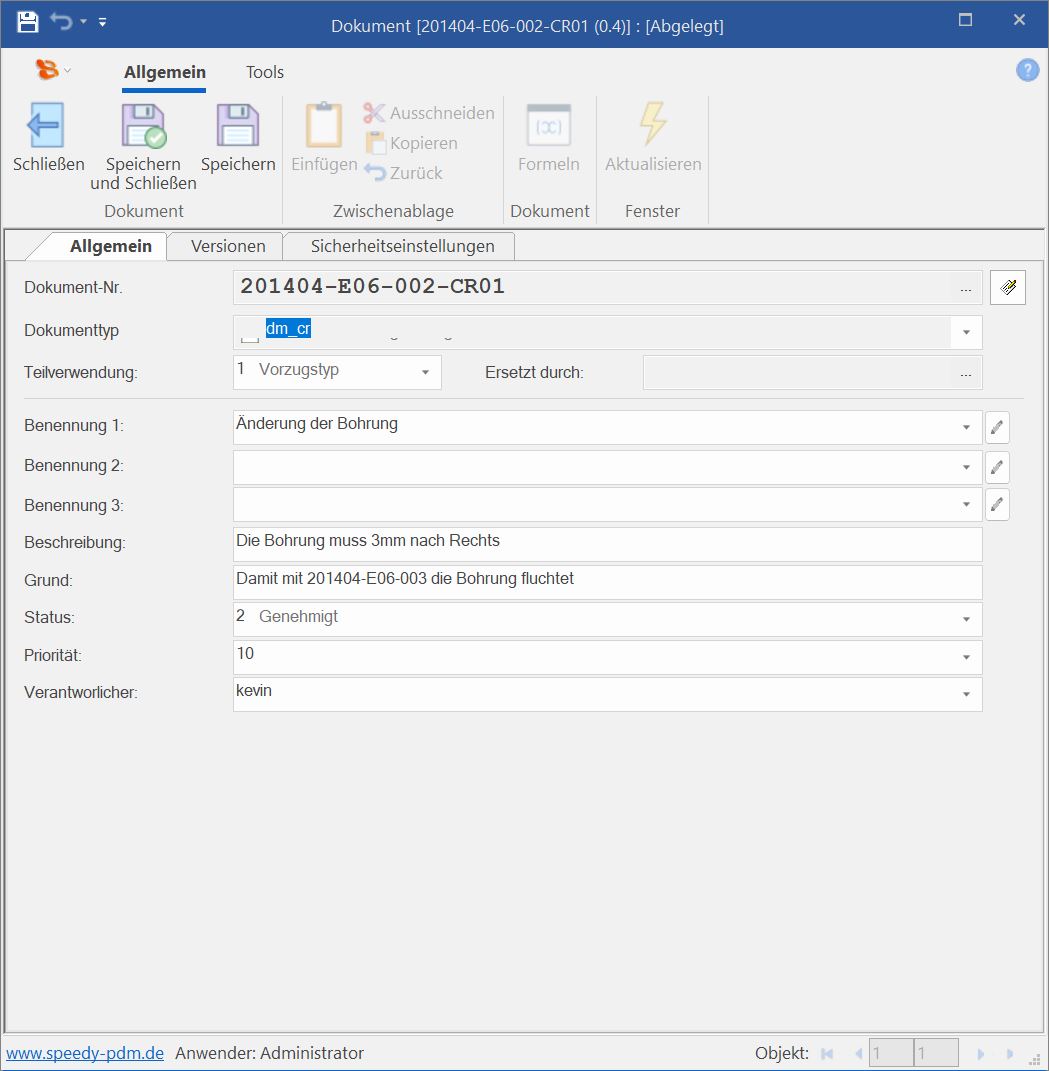Click the Speichern disk icon in ribbon
This screenshot has height=1071, width=1049.
(237, 126)
